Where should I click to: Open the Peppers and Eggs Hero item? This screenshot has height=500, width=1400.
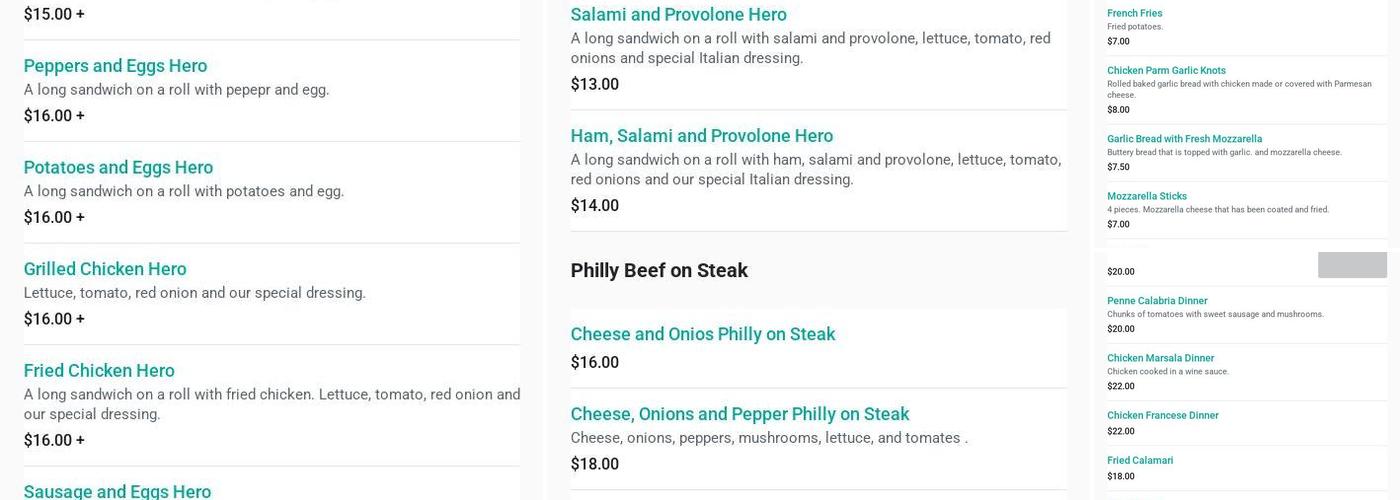tap(115, 66)
